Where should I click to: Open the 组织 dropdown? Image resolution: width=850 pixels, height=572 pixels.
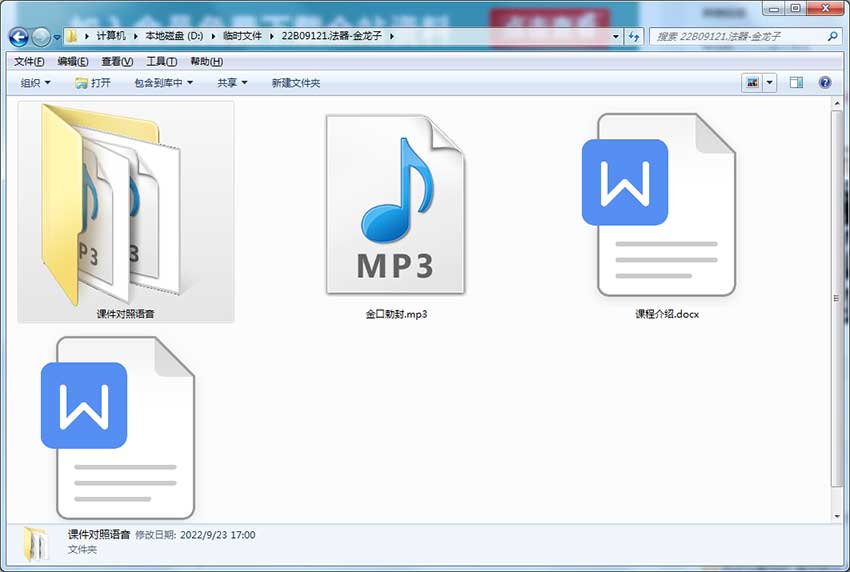(35, 83)
